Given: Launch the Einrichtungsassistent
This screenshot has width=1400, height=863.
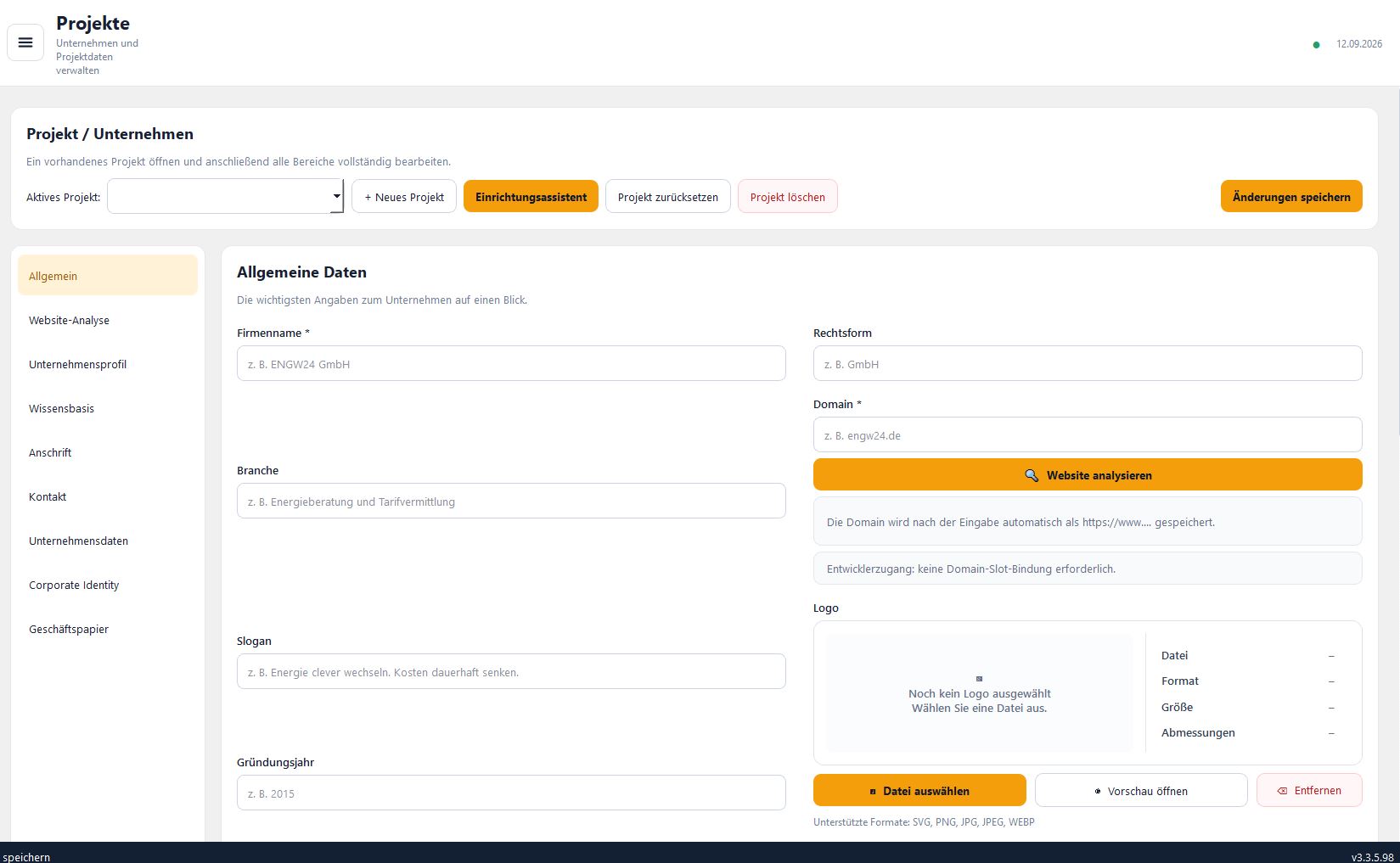Looking at the screenshot, I should click(531, 196).
